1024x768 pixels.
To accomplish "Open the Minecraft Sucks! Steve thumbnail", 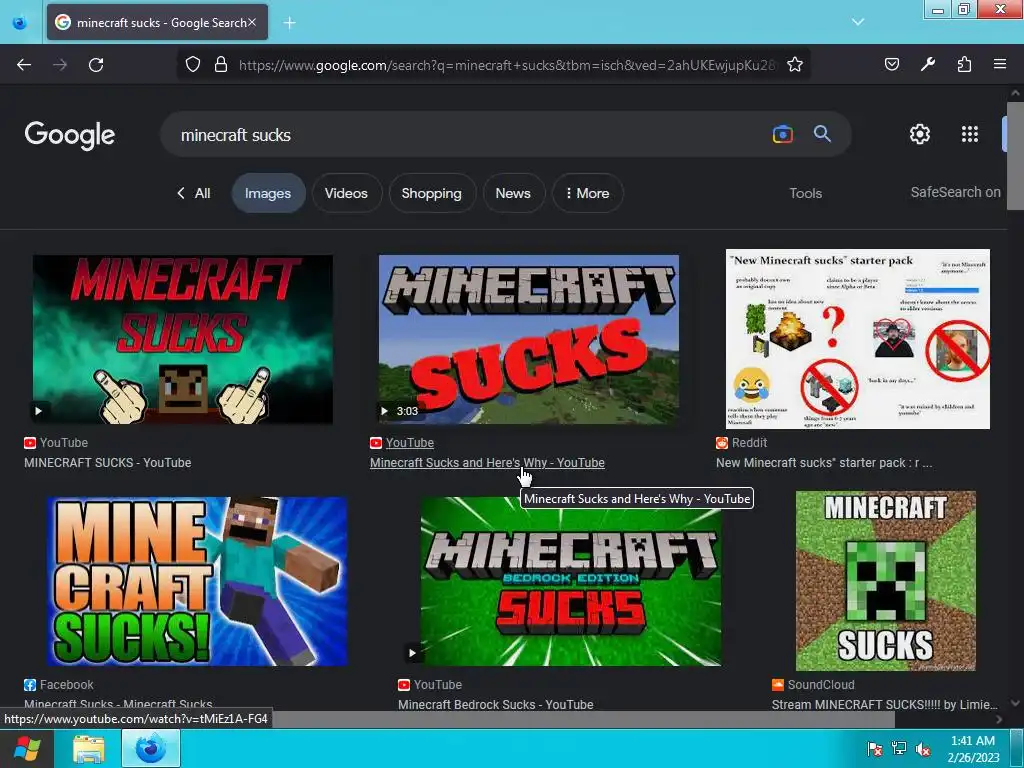I will tap(197, 581).
